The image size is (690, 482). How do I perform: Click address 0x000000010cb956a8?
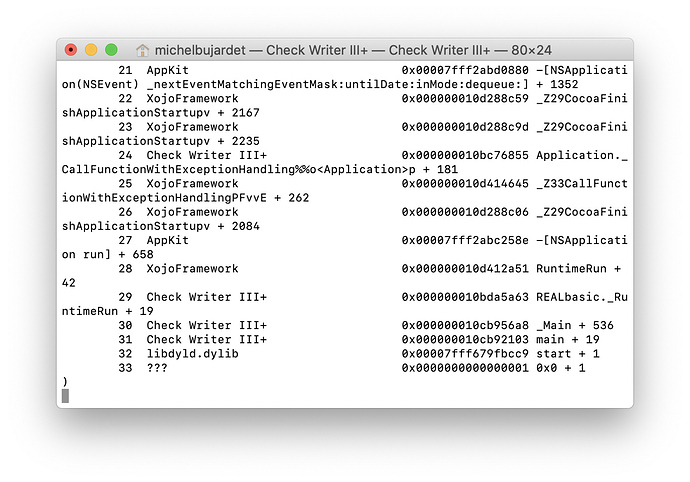click(x=465, y=325)
